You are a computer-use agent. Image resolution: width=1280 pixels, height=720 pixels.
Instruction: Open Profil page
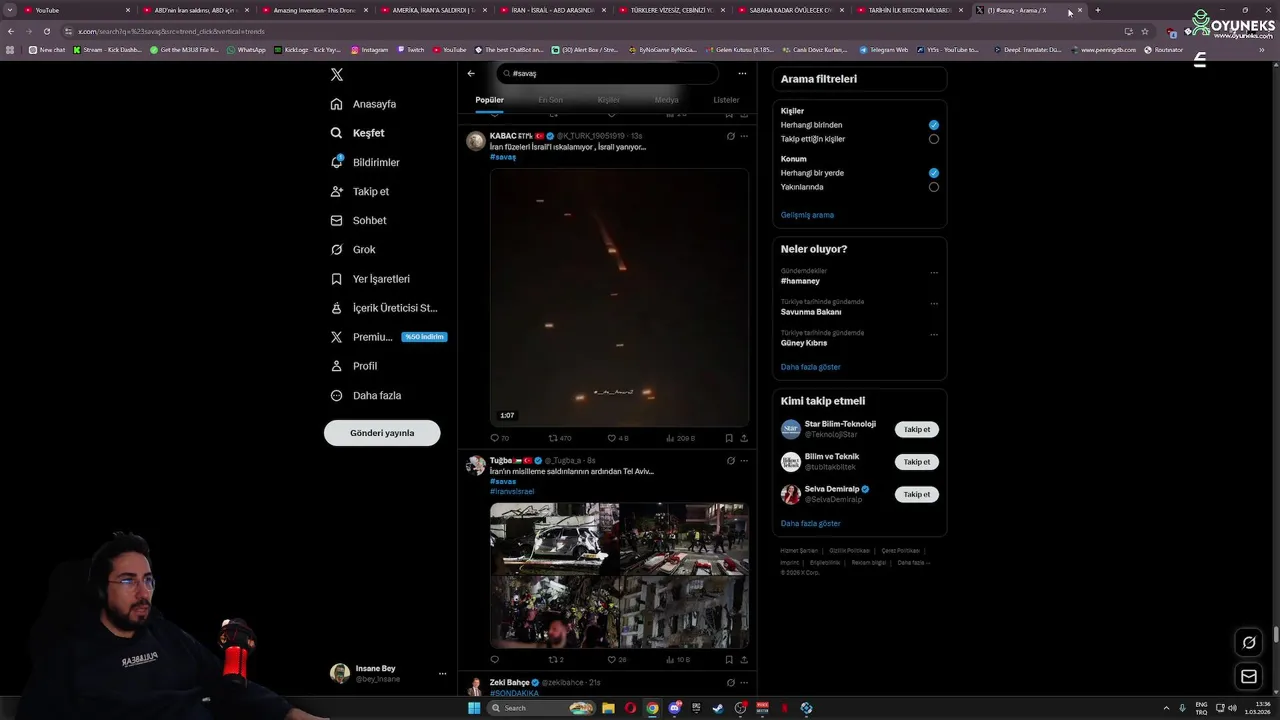(354, 366)
